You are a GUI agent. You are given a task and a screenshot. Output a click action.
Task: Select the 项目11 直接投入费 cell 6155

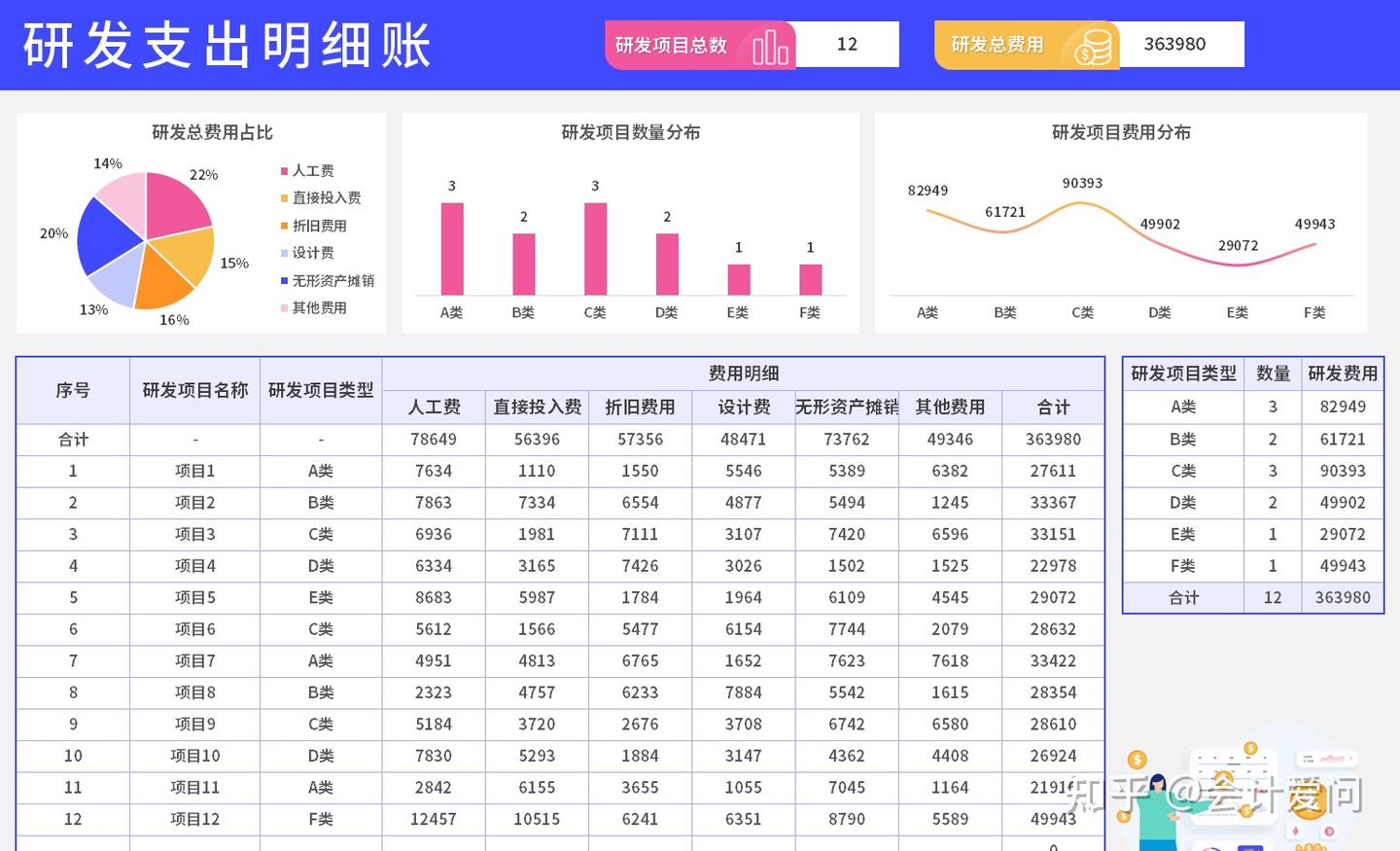pos(537,788)
